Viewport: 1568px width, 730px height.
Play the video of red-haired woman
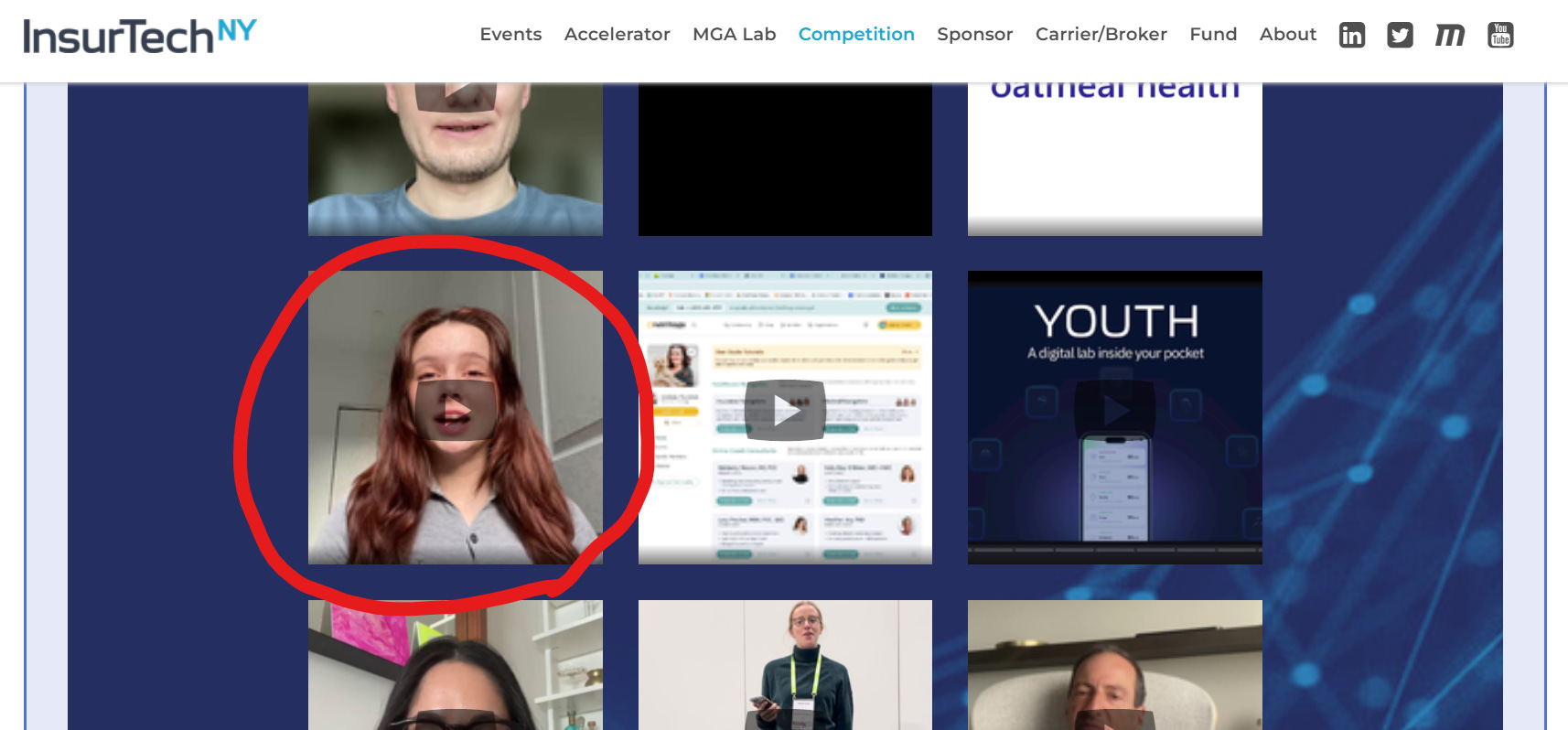(x=456, y=411)
